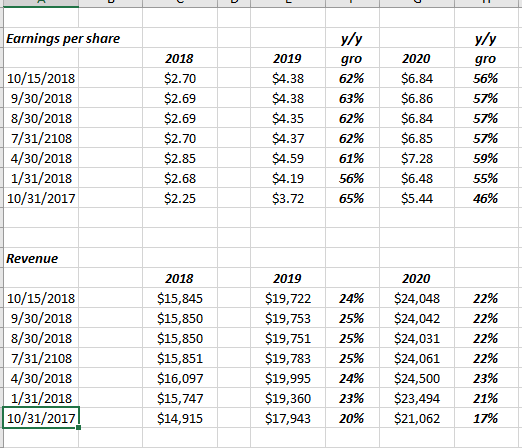This screenshot has height=448, width=522.
Task: Click the $19,995 revenue cell for 2019
Action: (288, 378)
